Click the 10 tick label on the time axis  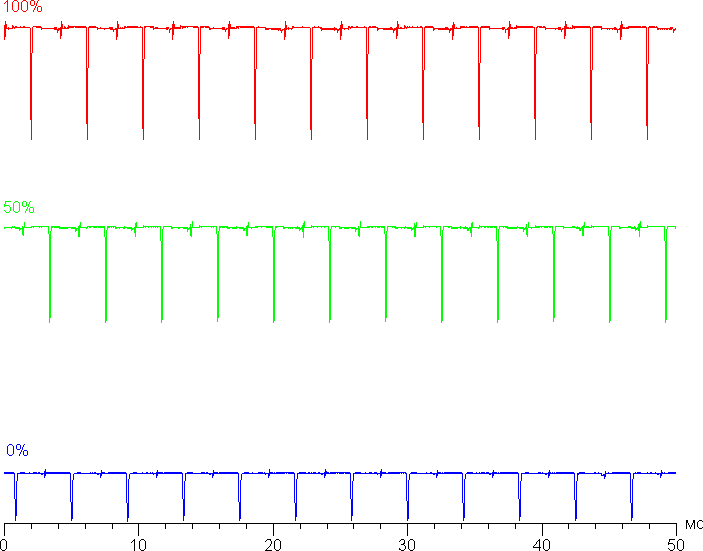pyautogui.click(x=139, y=544)
